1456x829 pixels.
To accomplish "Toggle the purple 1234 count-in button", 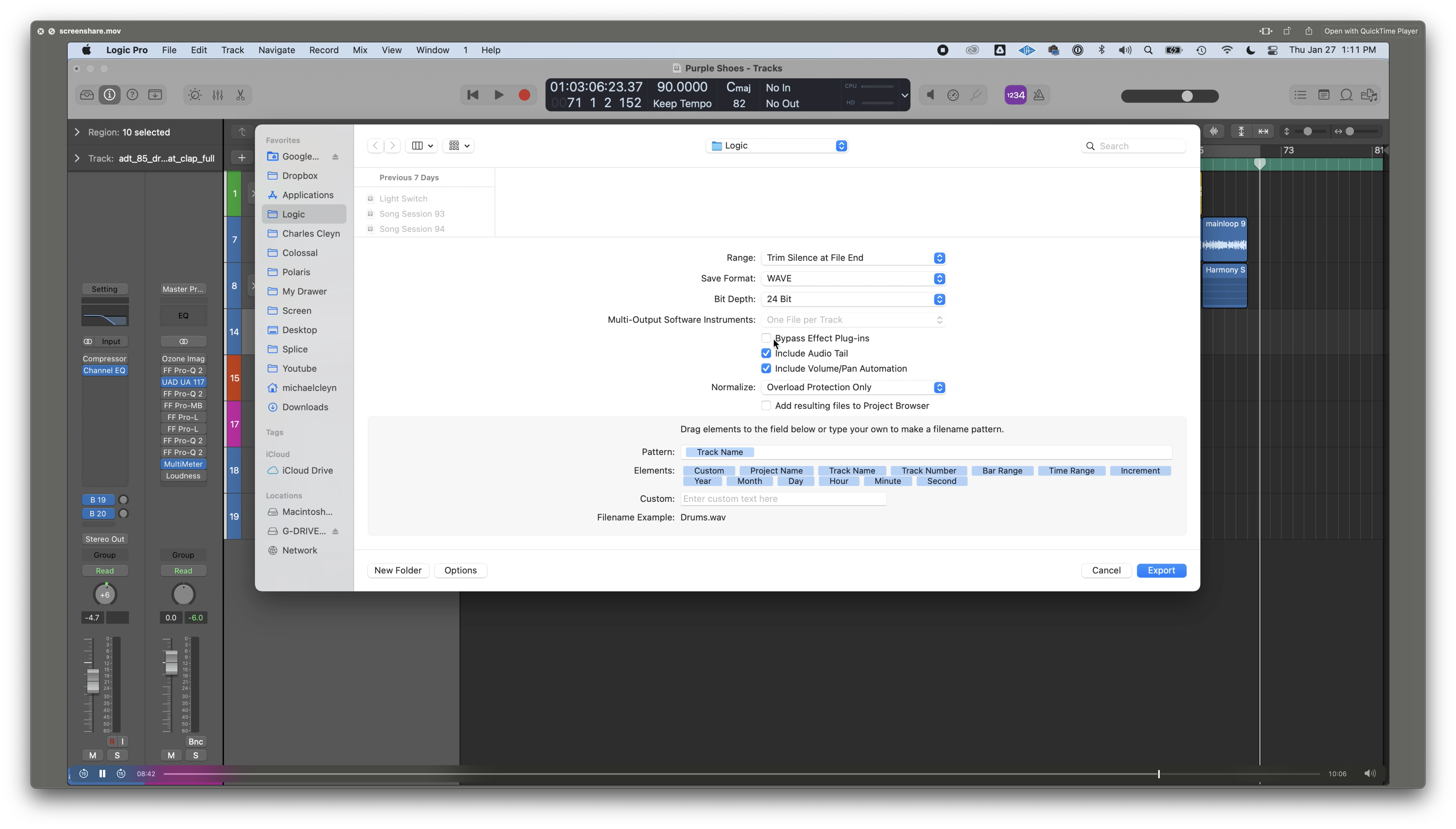I will (x=1015, y=95).
